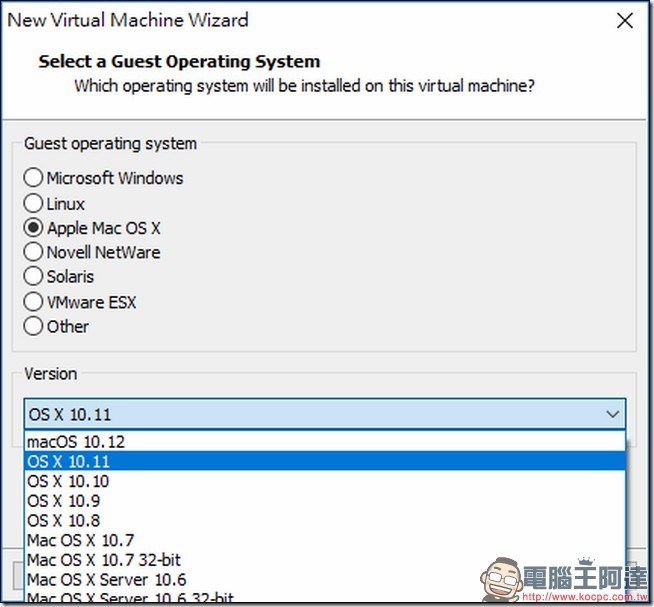
Task: Collapse the Version dropdown arrow
Action: pos(612,414)
